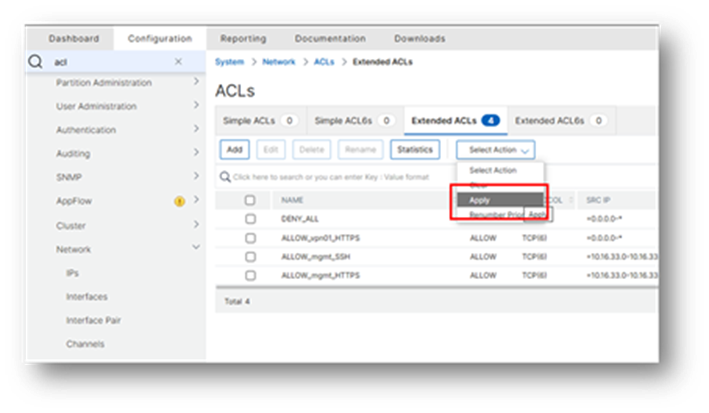
Task: Click the Statistics button
Action: click(x=415, y=150)
